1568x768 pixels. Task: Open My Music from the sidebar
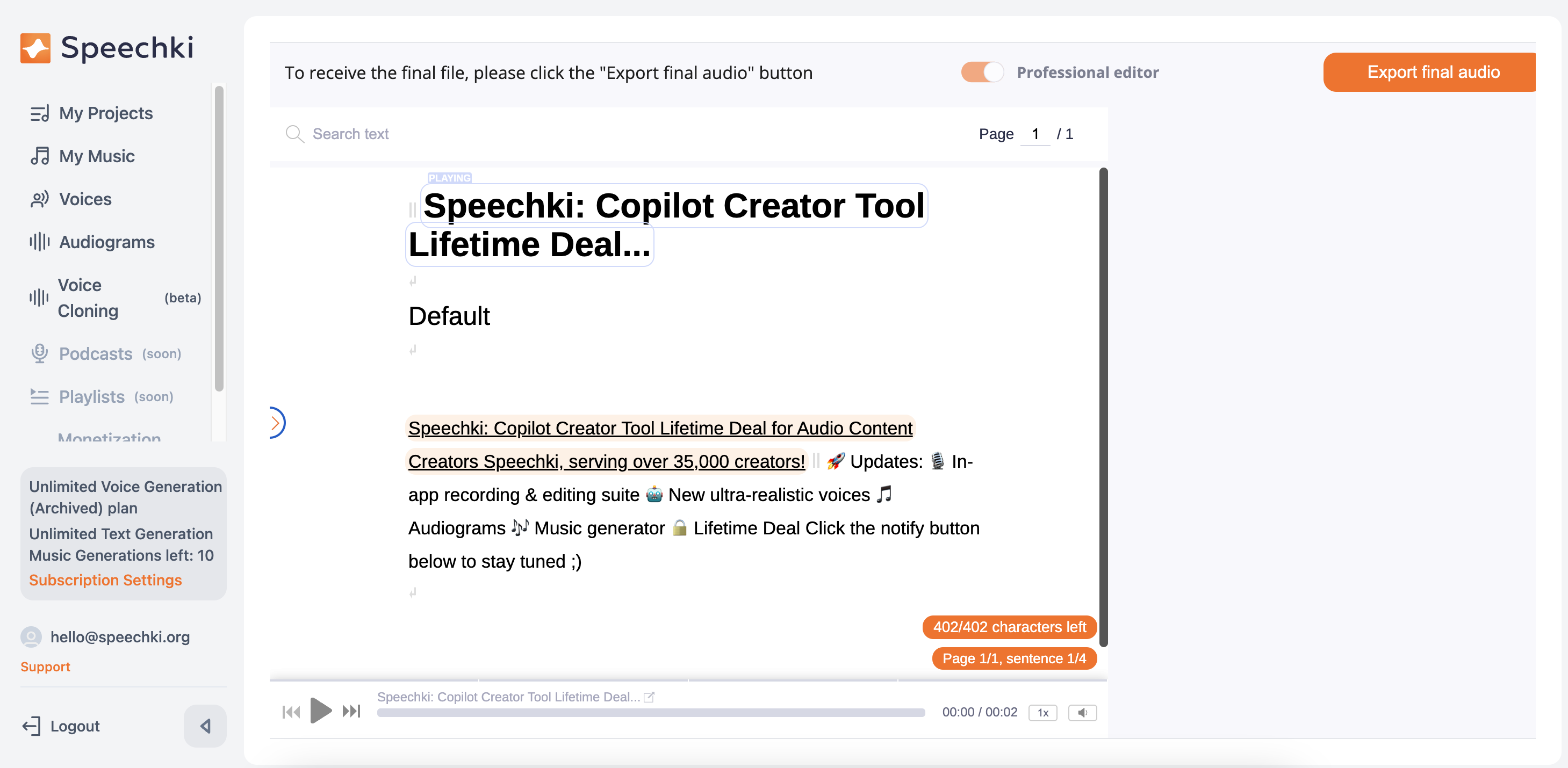coord(97,156)
